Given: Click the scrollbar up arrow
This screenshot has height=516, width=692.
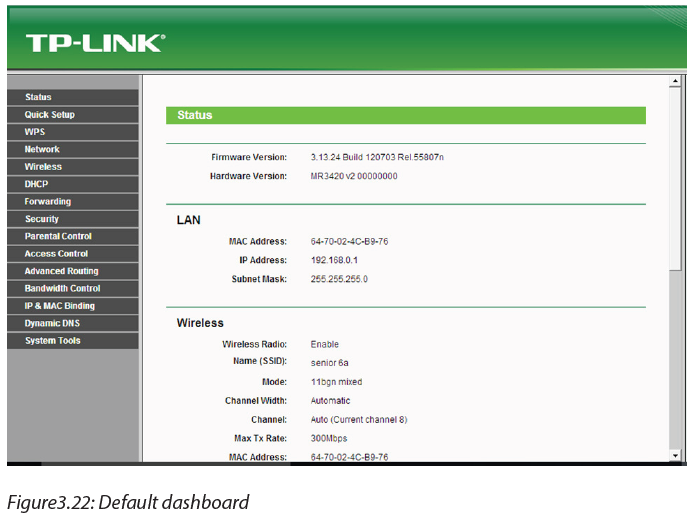Looking at the screenshot, I should (675, 81).
